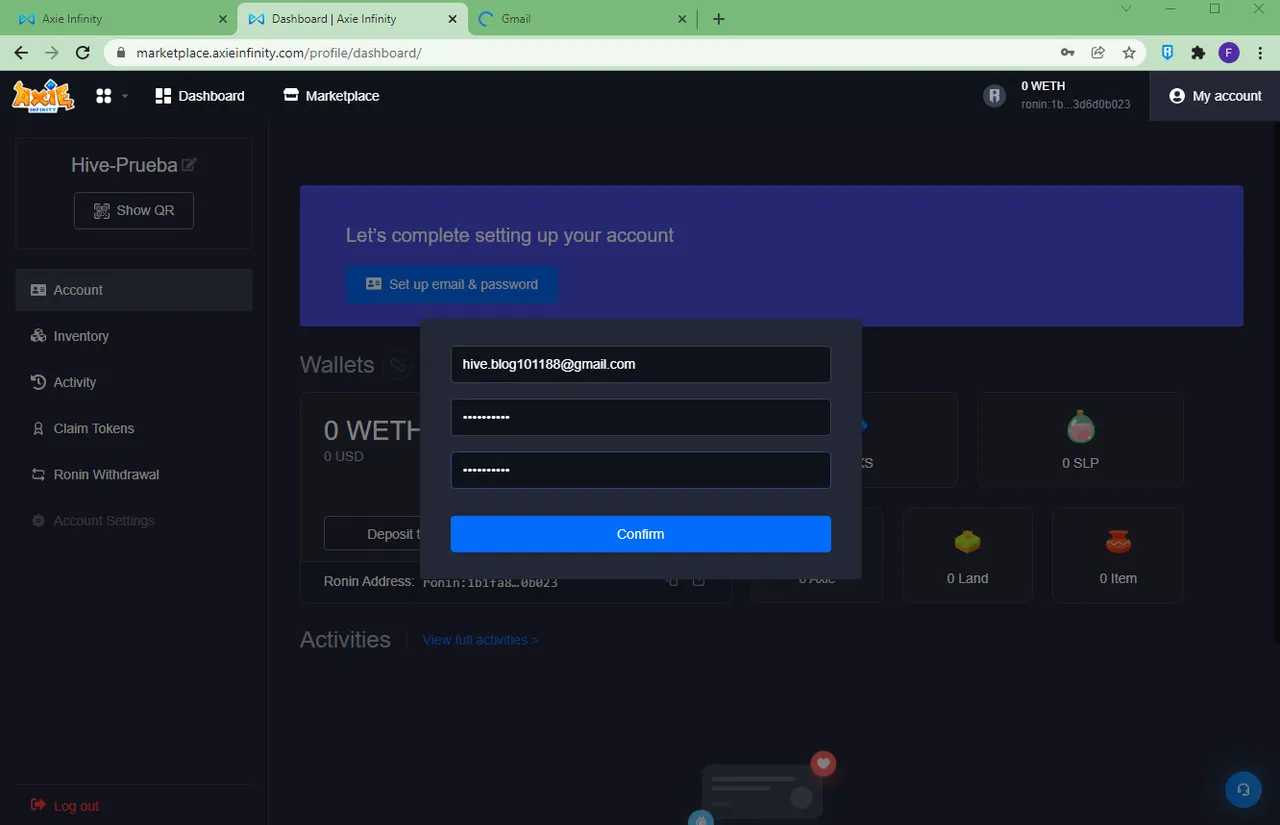Open the saved passwords key icon

(1067, 53)
